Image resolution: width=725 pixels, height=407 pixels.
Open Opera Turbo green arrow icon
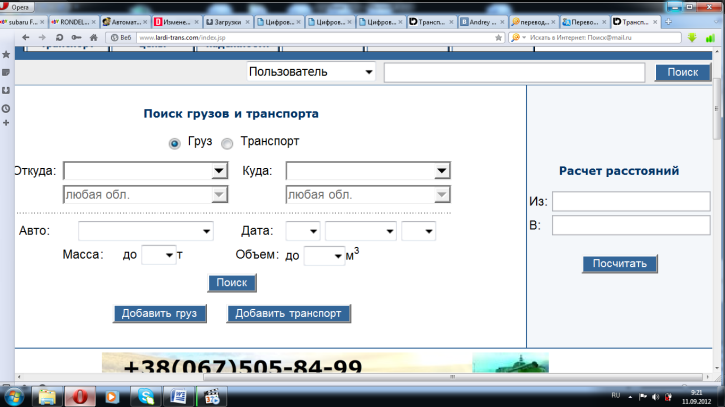[x=692, y=38]
